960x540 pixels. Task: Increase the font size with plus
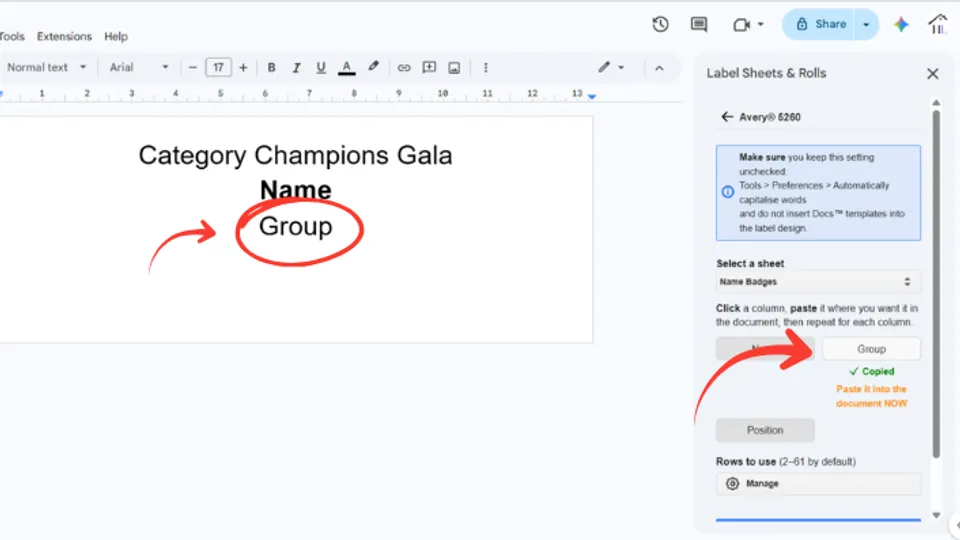click(x=243, y=67)
